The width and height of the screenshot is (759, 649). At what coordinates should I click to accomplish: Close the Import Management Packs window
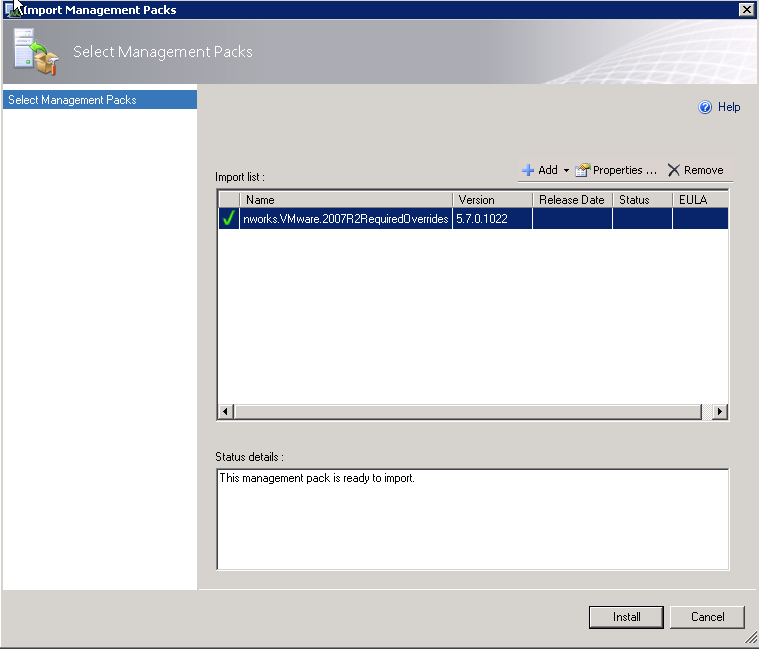point(746,9)
